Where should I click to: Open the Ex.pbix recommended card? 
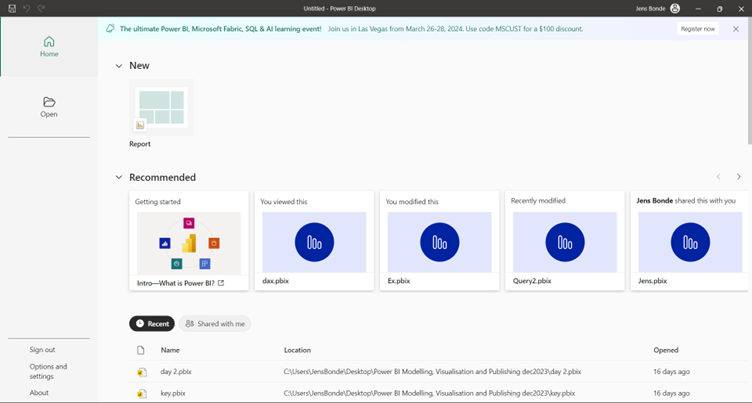pos(440,240)
